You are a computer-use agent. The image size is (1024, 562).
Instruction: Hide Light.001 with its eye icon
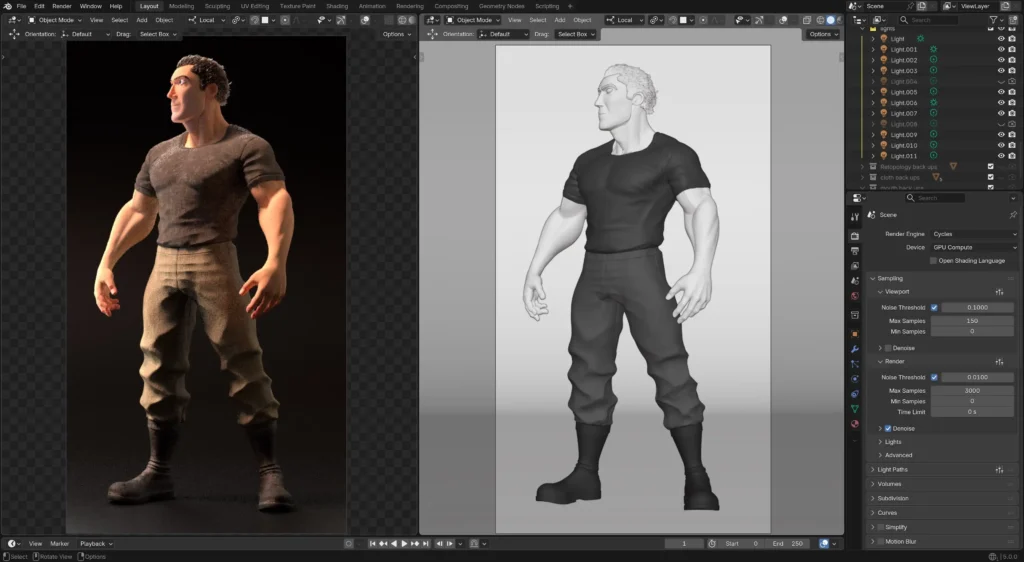click(x=1000, y=50)
